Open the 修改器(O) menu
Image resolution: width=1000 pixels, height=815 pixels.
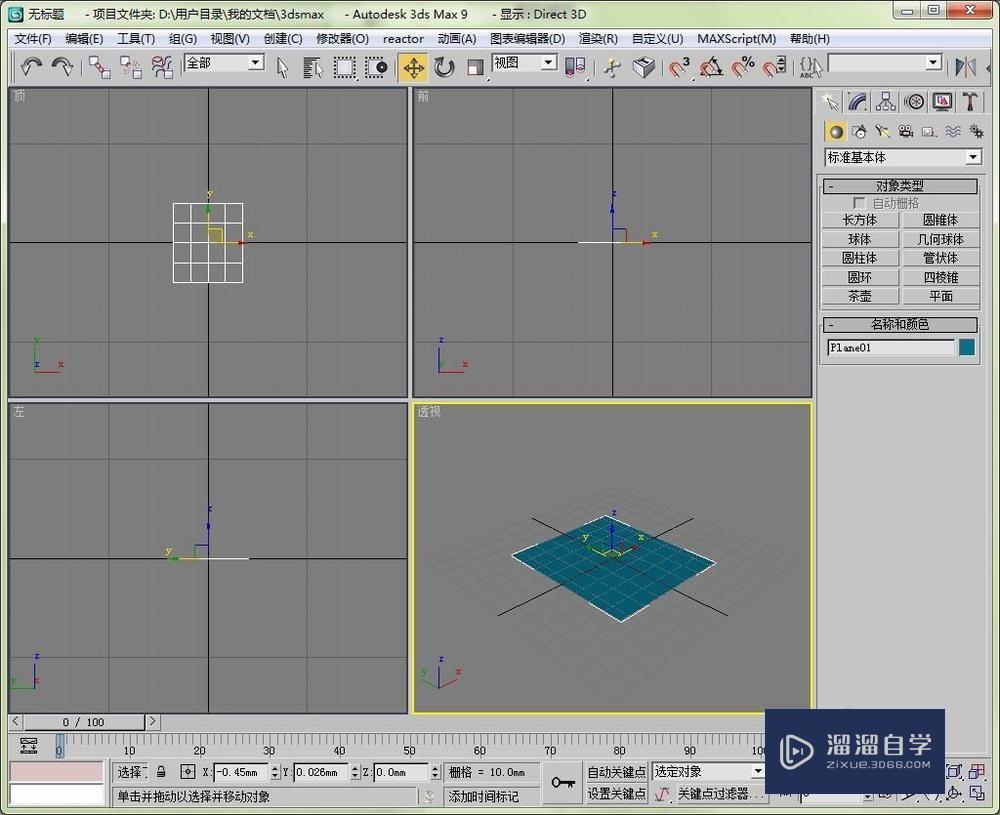342,39
